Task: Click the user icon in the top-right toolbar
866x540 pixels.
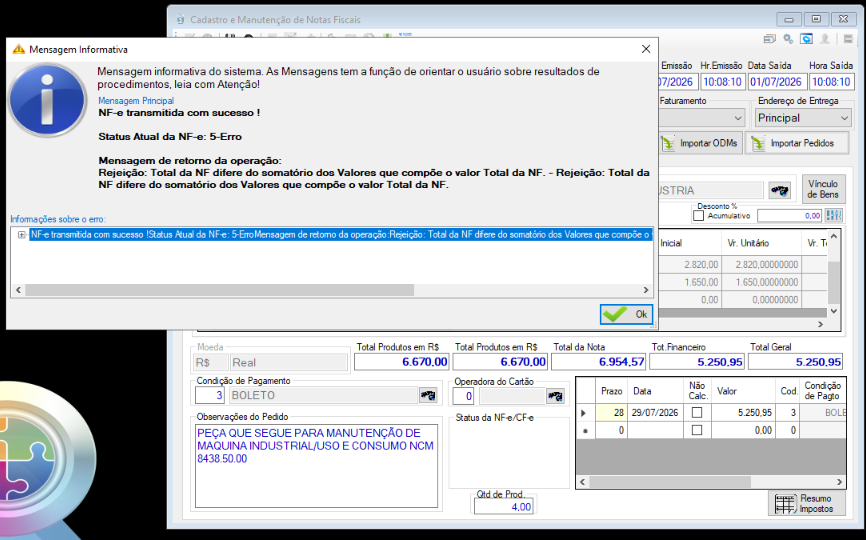Action: pos(825,39)
